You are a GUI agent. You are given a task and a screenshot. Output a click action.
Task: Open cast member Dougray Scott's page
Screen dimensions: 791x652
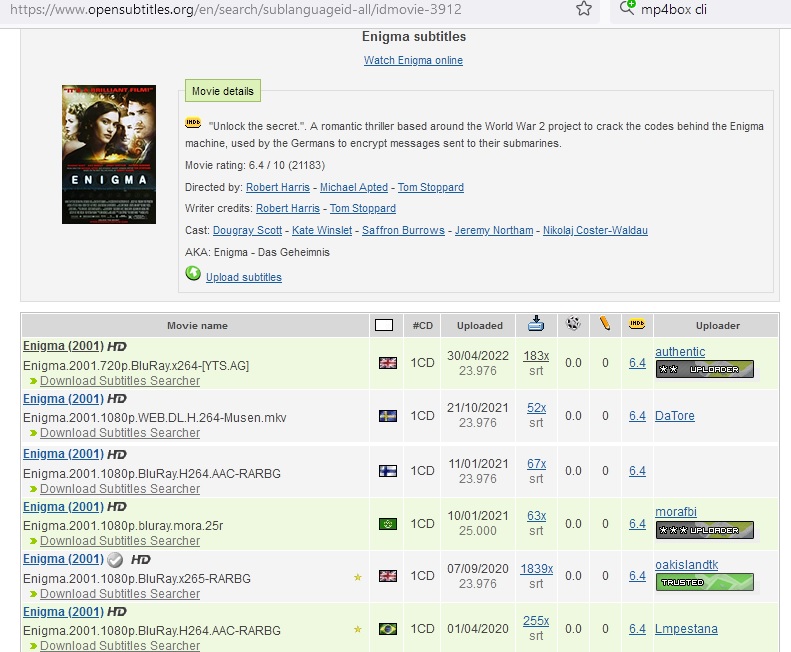[x=247, y=230]
